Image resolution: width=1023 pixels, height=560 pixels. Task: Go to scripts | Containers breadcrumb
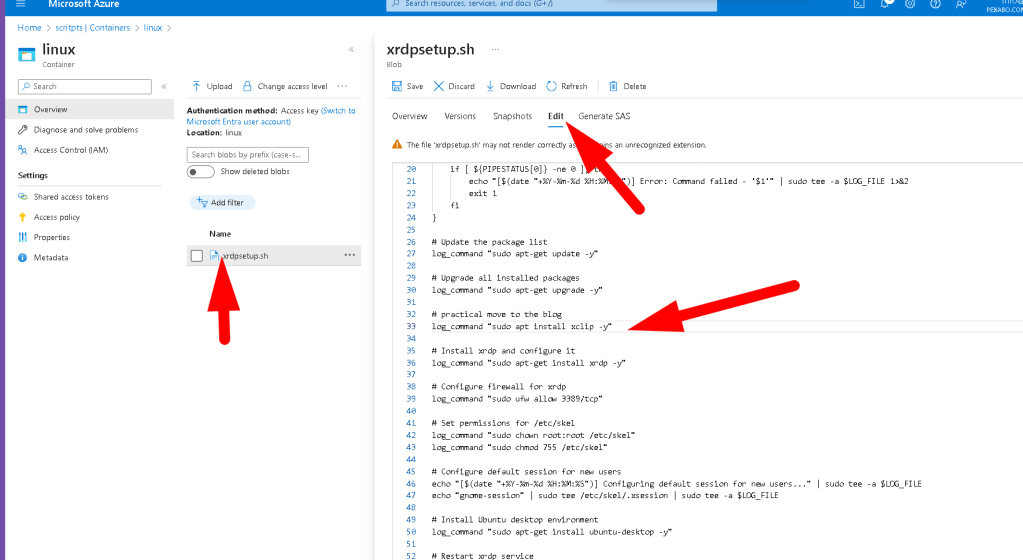click(x=93, y=27)
